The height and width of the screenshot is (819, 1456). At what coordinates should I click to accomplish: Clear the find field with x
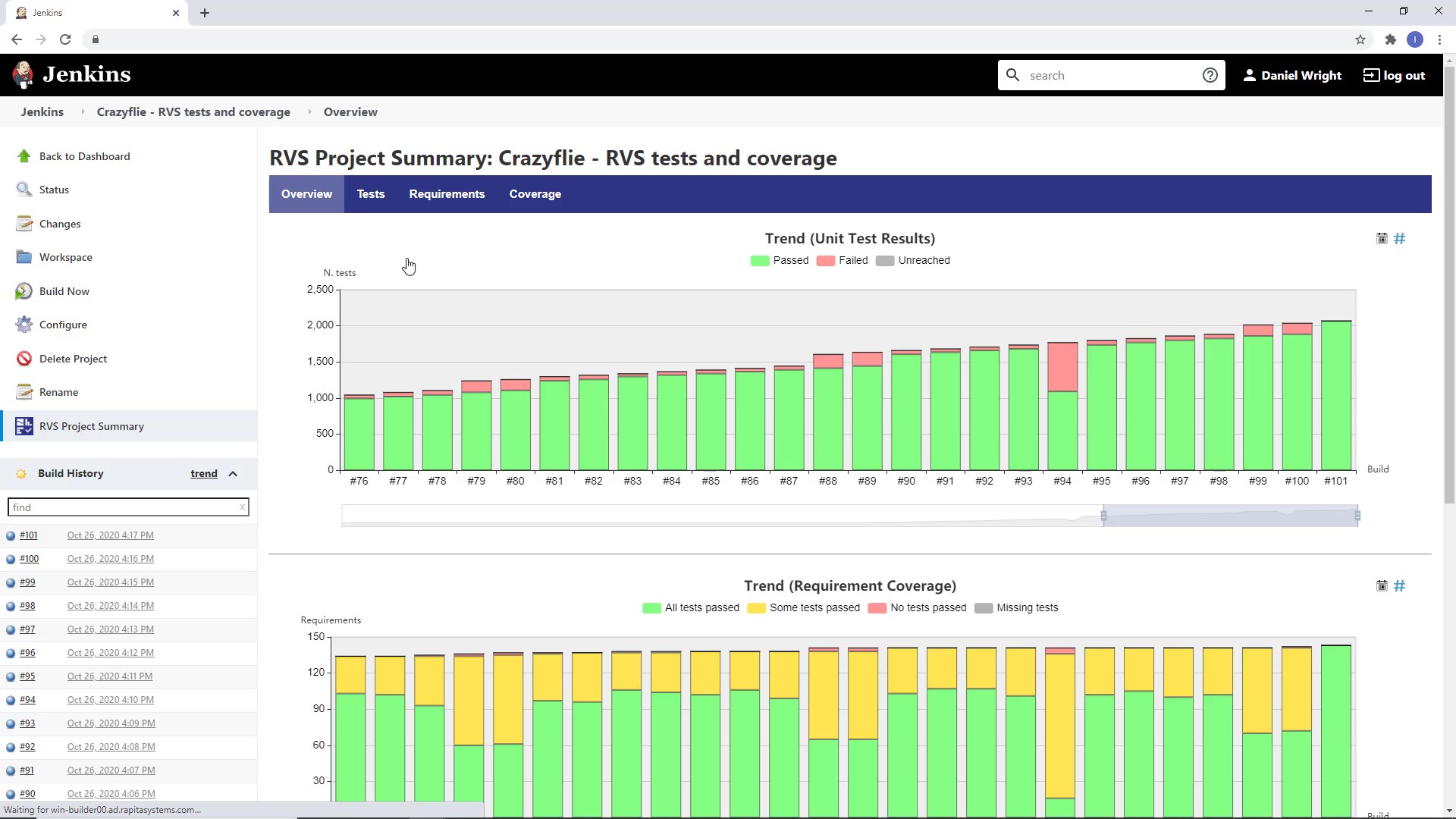pos(243,507)
